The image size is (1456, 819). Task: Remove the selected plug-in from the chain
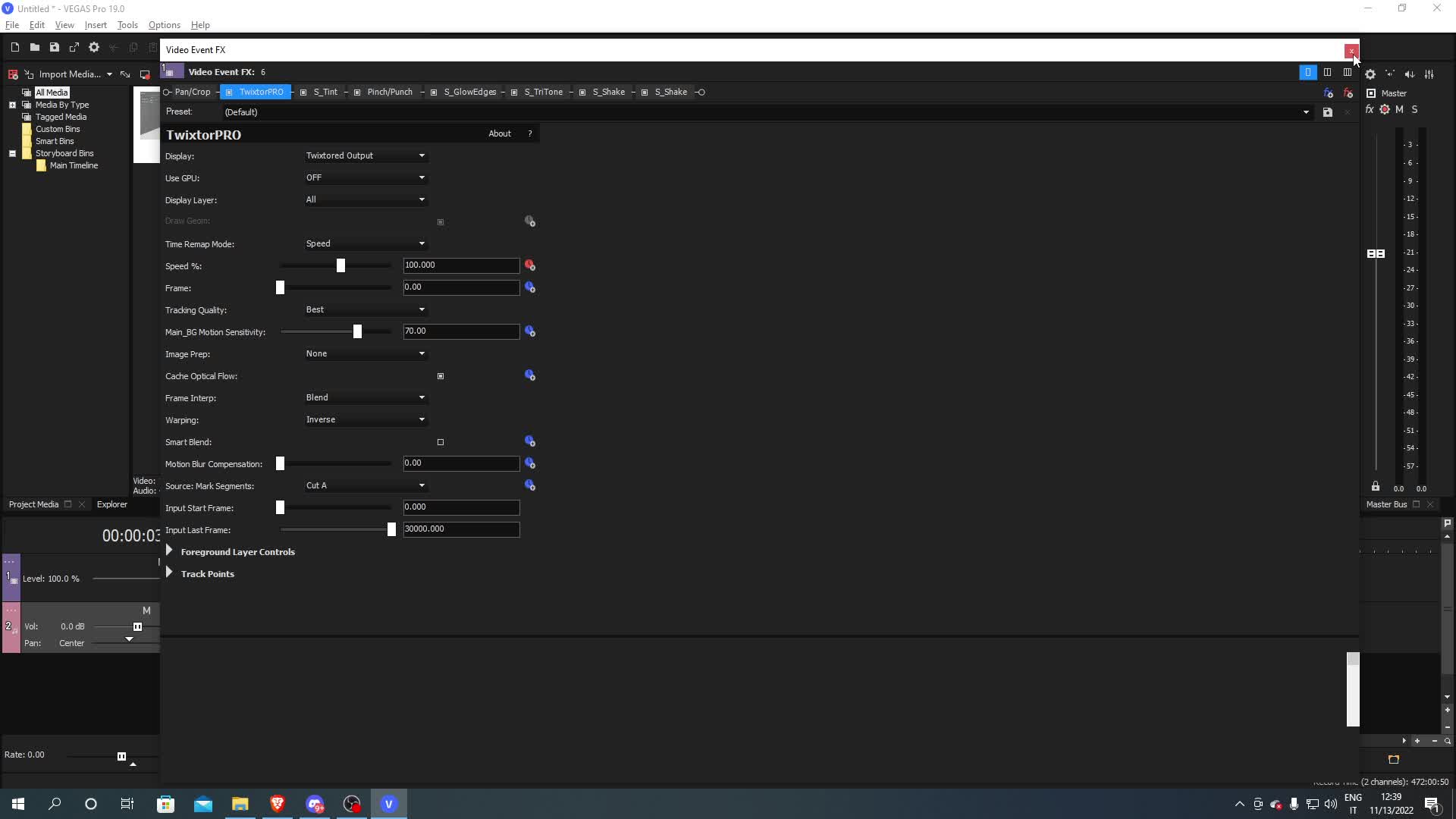click(1348, 93)
